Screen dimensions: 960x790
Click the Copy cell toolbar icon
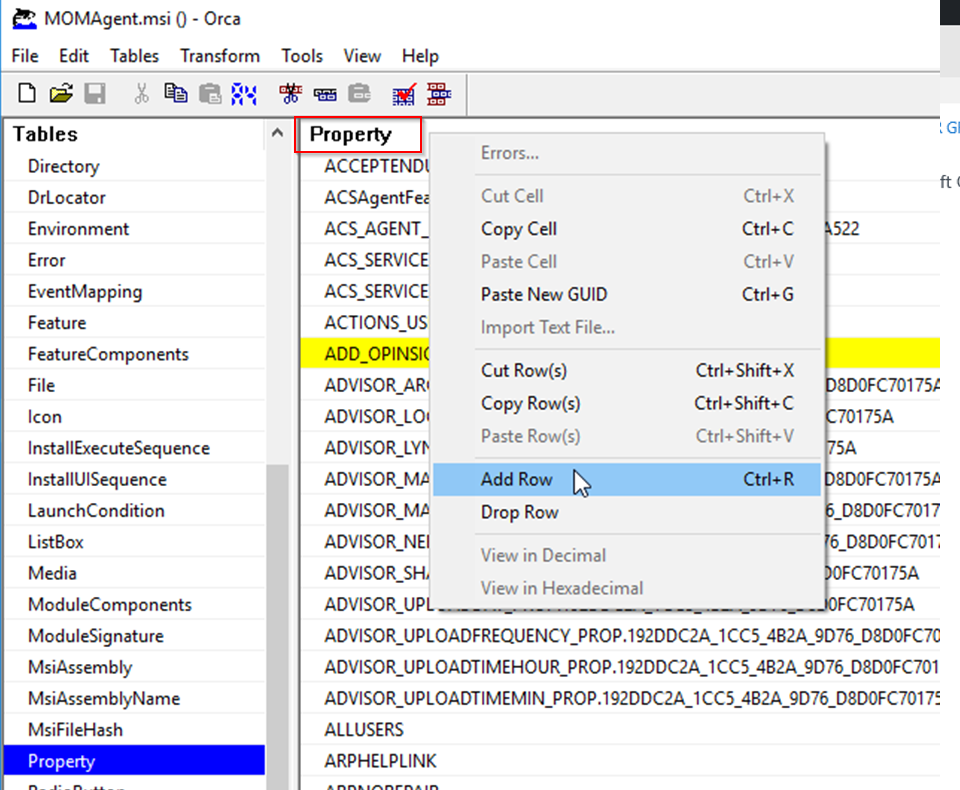coord(176,94)
